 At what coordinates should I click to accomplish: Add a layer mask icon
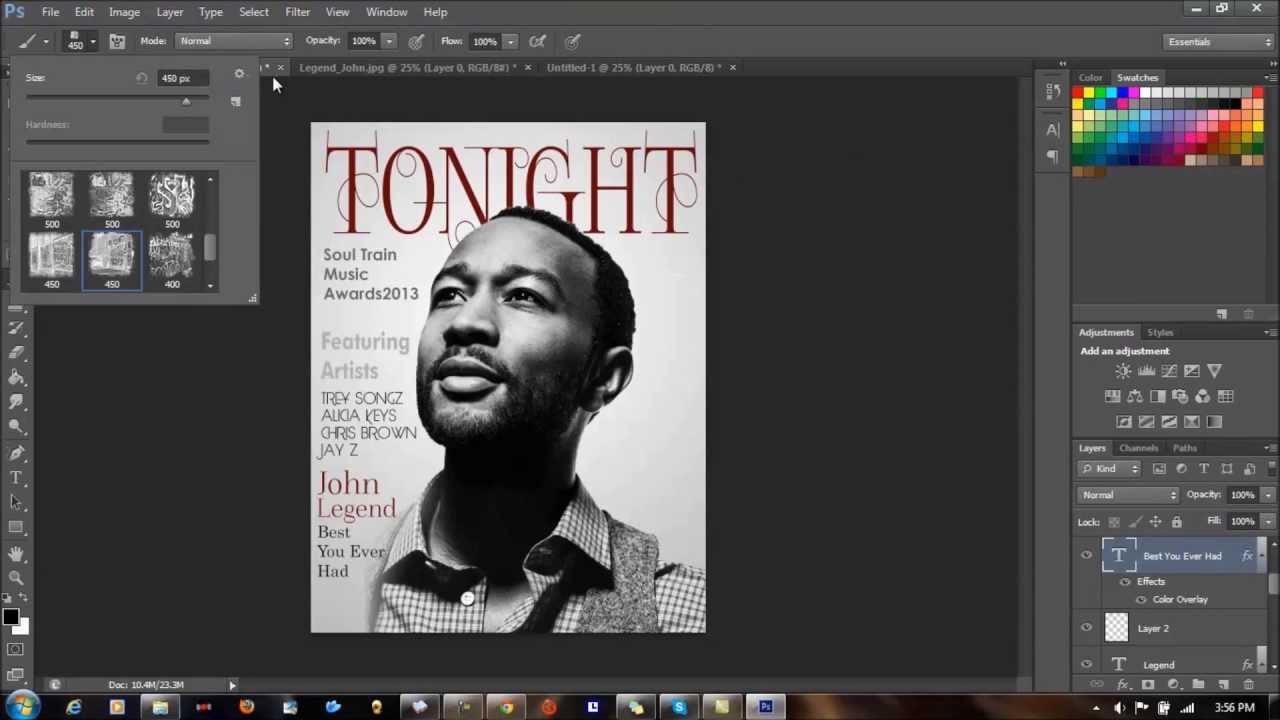click(x=1148, y=685)
